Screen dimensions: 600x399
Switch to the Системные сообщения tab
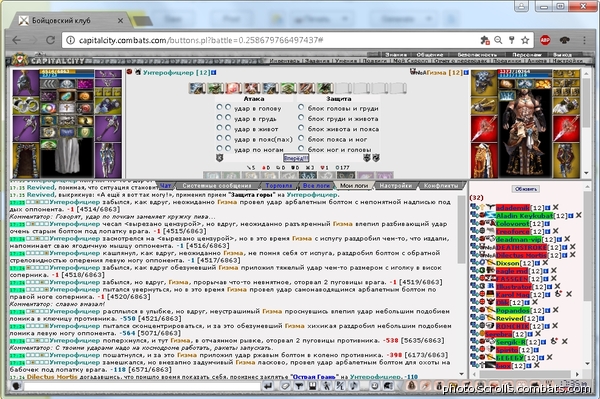[217, 186]
